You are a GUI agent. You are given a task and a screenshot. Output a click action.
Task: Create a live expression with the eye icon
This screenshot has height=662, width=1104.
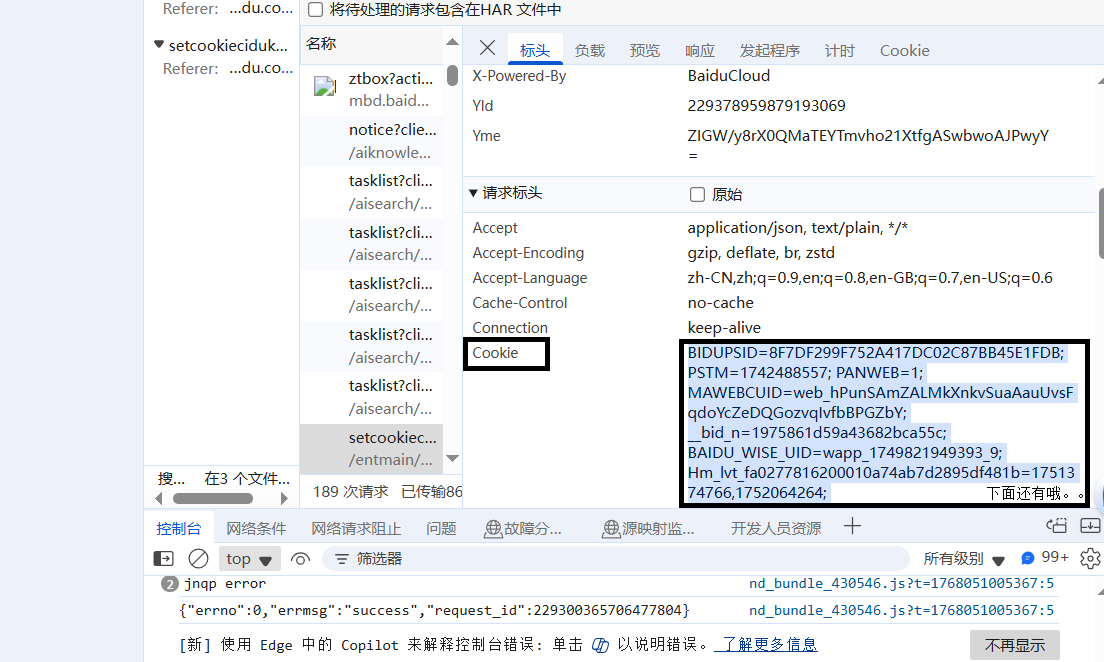pyautogui.click(x=300, y=557)
